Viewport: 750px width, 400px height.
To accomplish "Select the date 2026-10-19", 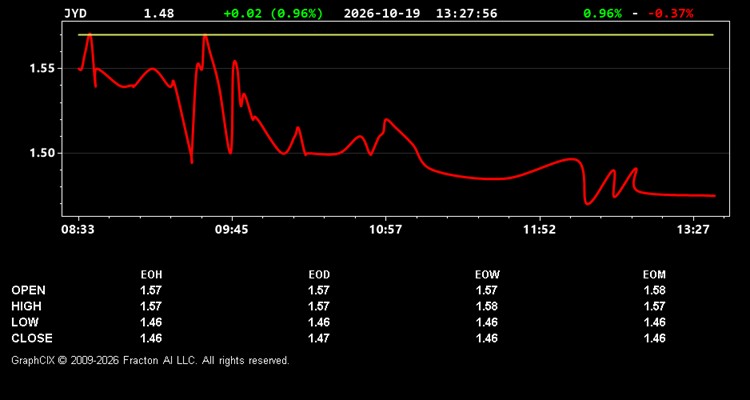I will (x=382, y=13).
